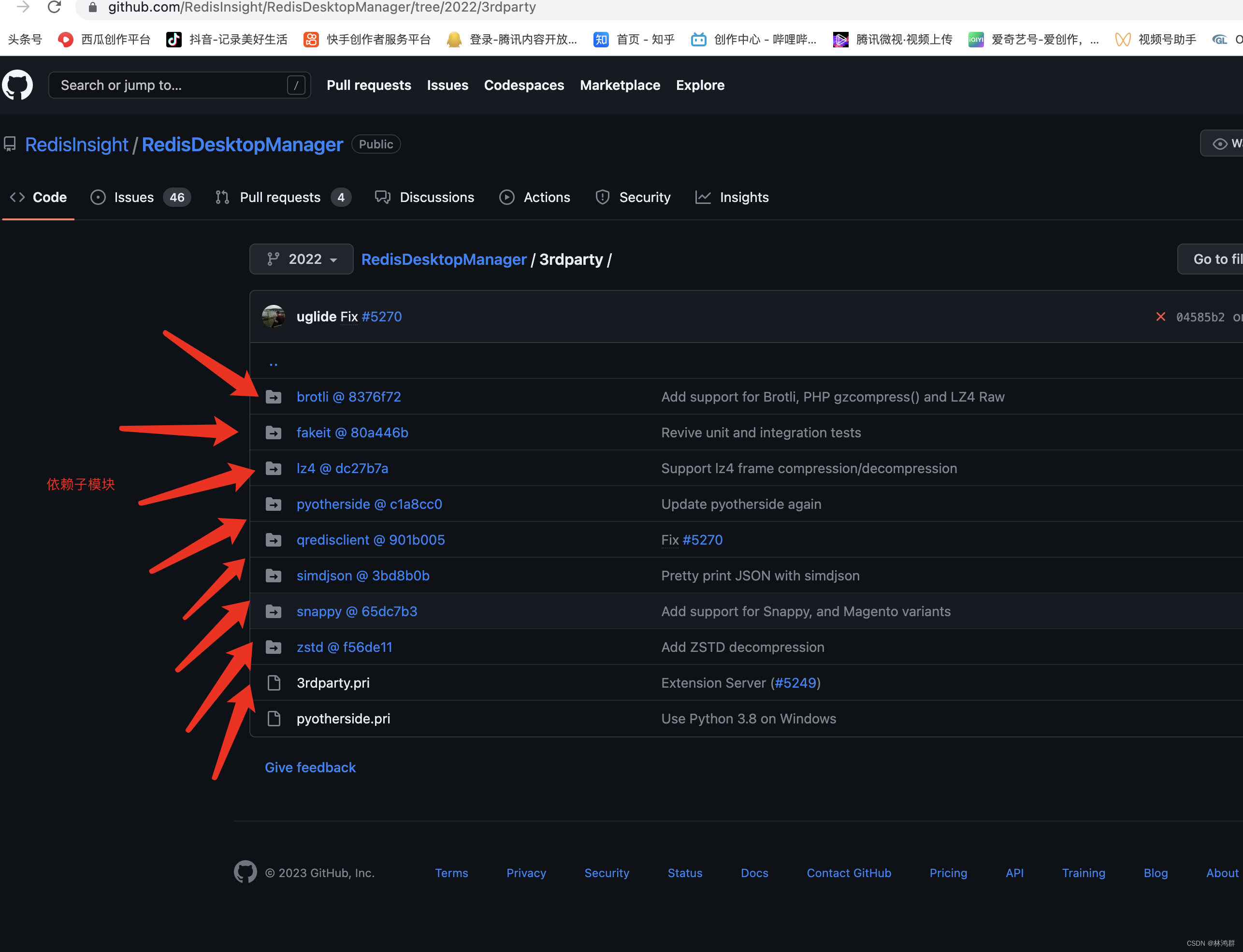Open the 视频号助手 bookmark
Image resolution: width=1243 pixels, height=952 pixels.
[1156, 39]
